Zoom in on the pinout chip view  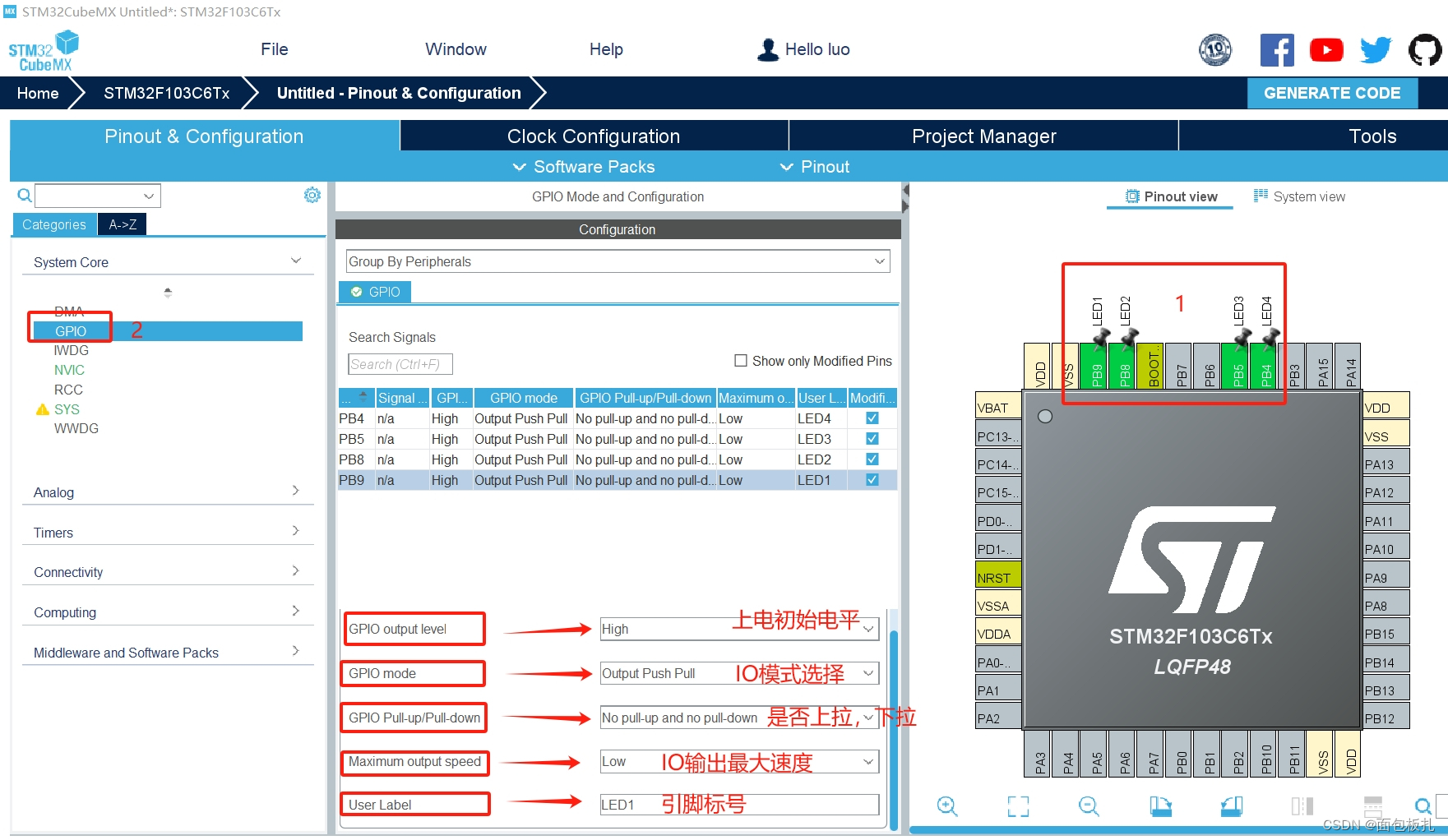pyautogui.click(x=947, y=806)
